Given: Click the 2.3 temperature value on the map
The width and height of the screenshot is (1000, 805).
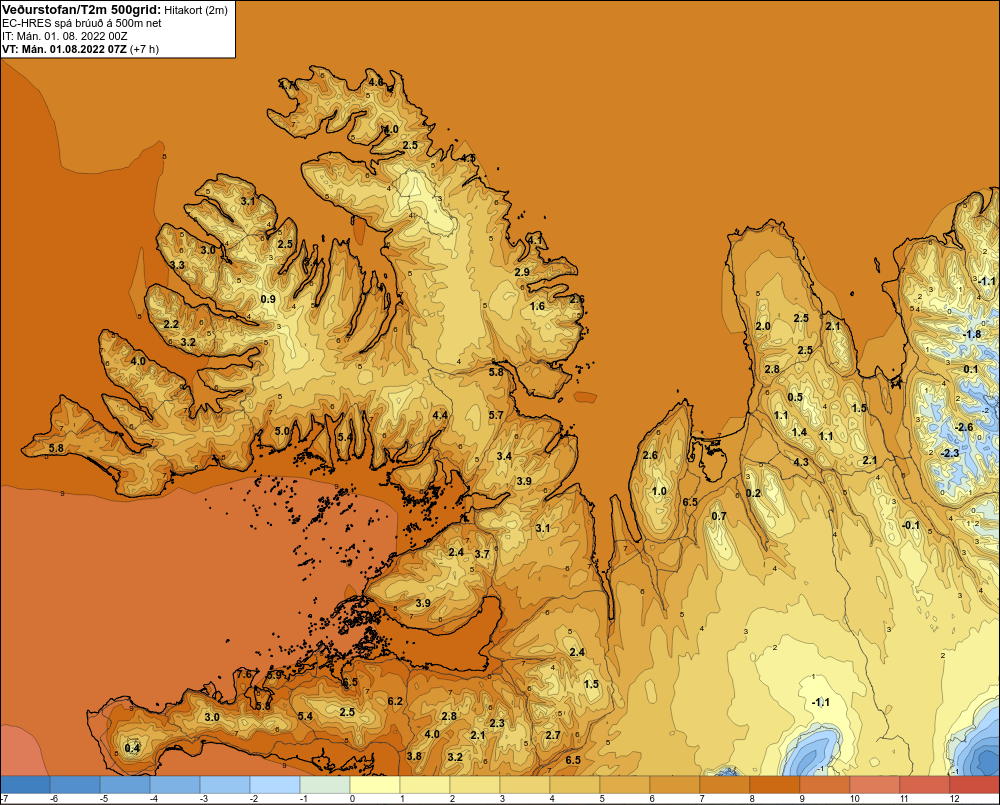Looking at the screenshot, I should point(497,723).
